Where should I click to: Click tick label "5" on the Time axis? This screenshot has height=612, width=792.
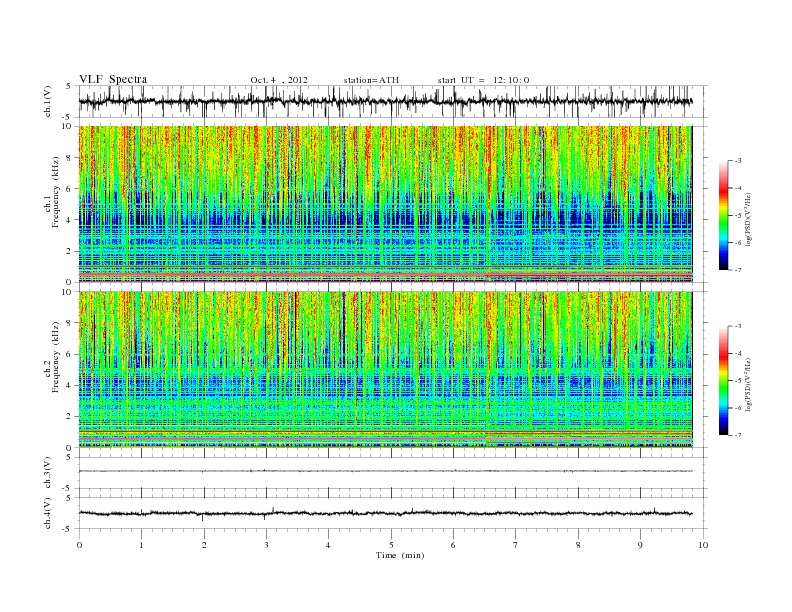(x=391, y=545)
